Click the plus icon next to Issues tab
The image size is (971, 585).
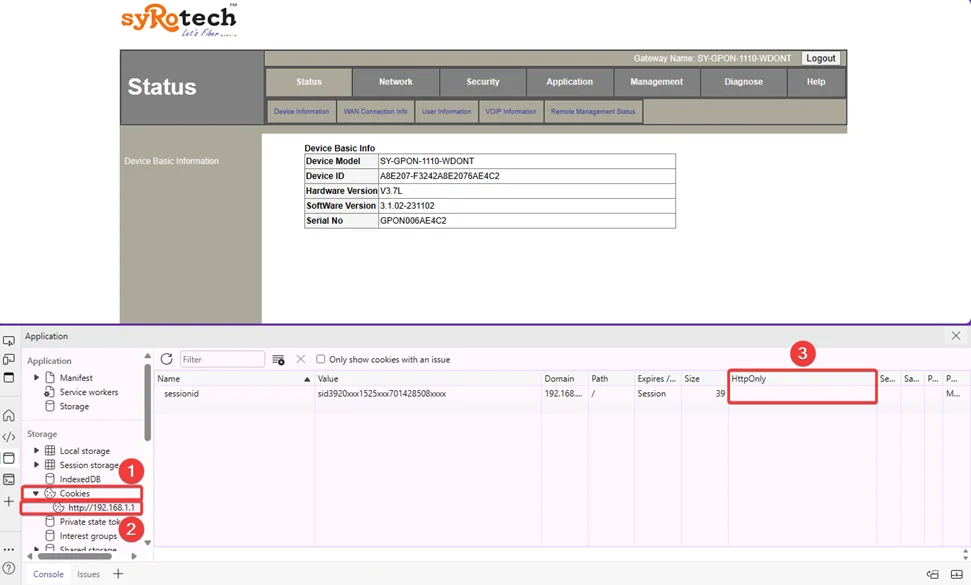tap(118, 574)
